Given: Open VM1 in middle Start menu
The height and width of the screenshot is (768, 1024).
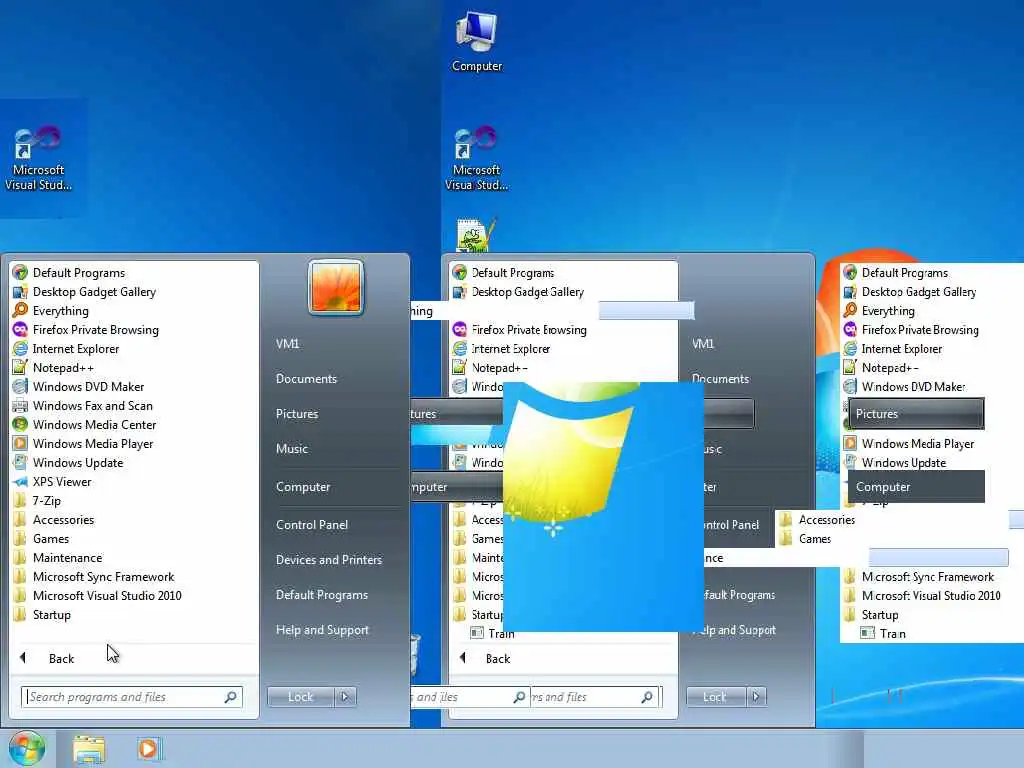Looking at the screenshot, I should pos(703,344).
